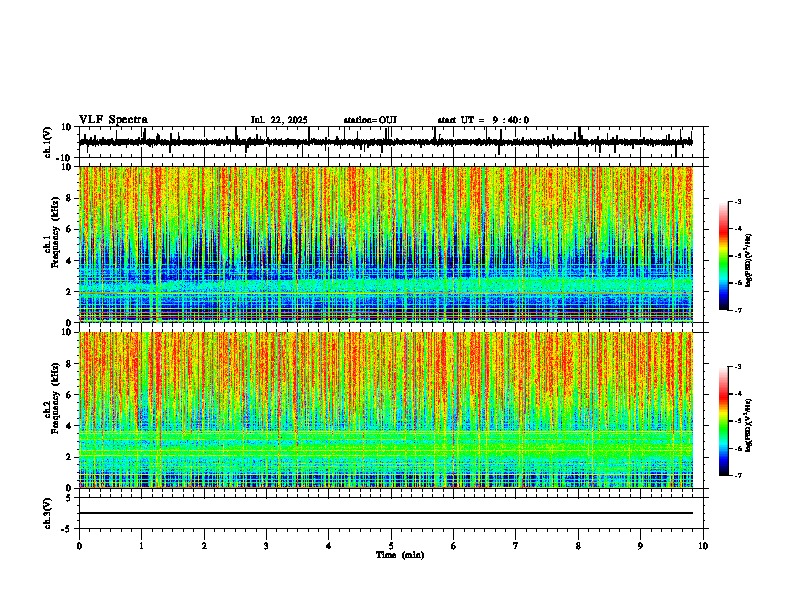Select the date label "Jul. 22, 2025"
The height and width of the screenshot is (612, 792).
[279, 120]
